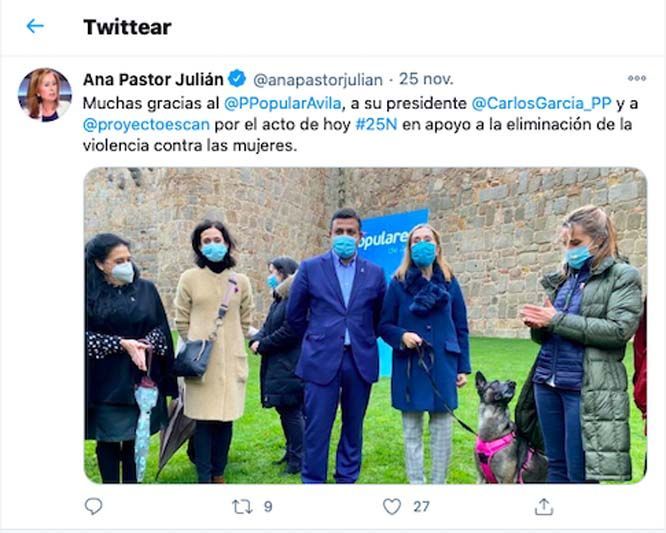Share the tweet via the share icon
Image resolution: width=666 pixels, height=533 pixels.
(x=544, y=507)
